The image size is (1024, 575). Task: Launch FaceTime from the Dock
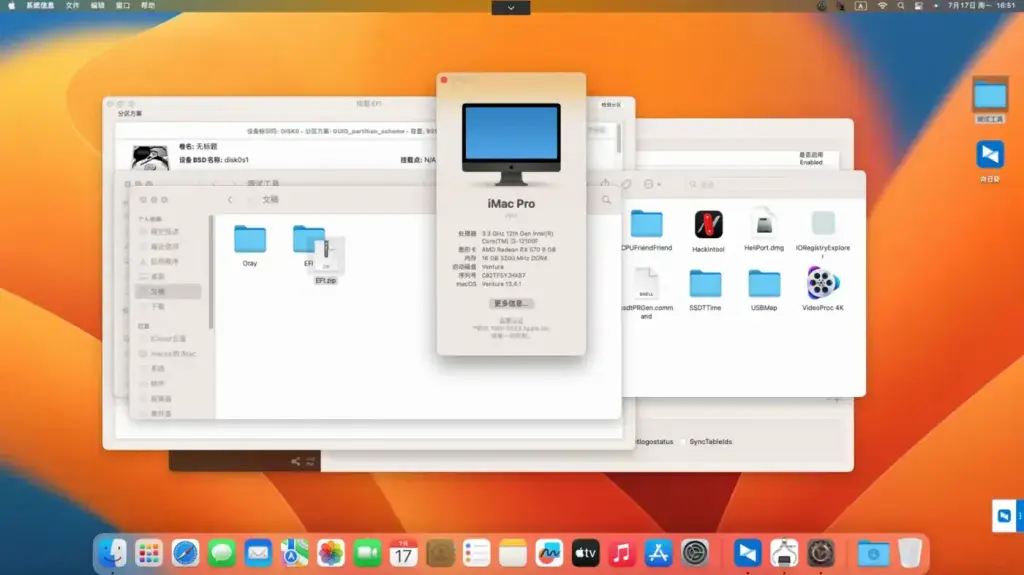(367, 553)
